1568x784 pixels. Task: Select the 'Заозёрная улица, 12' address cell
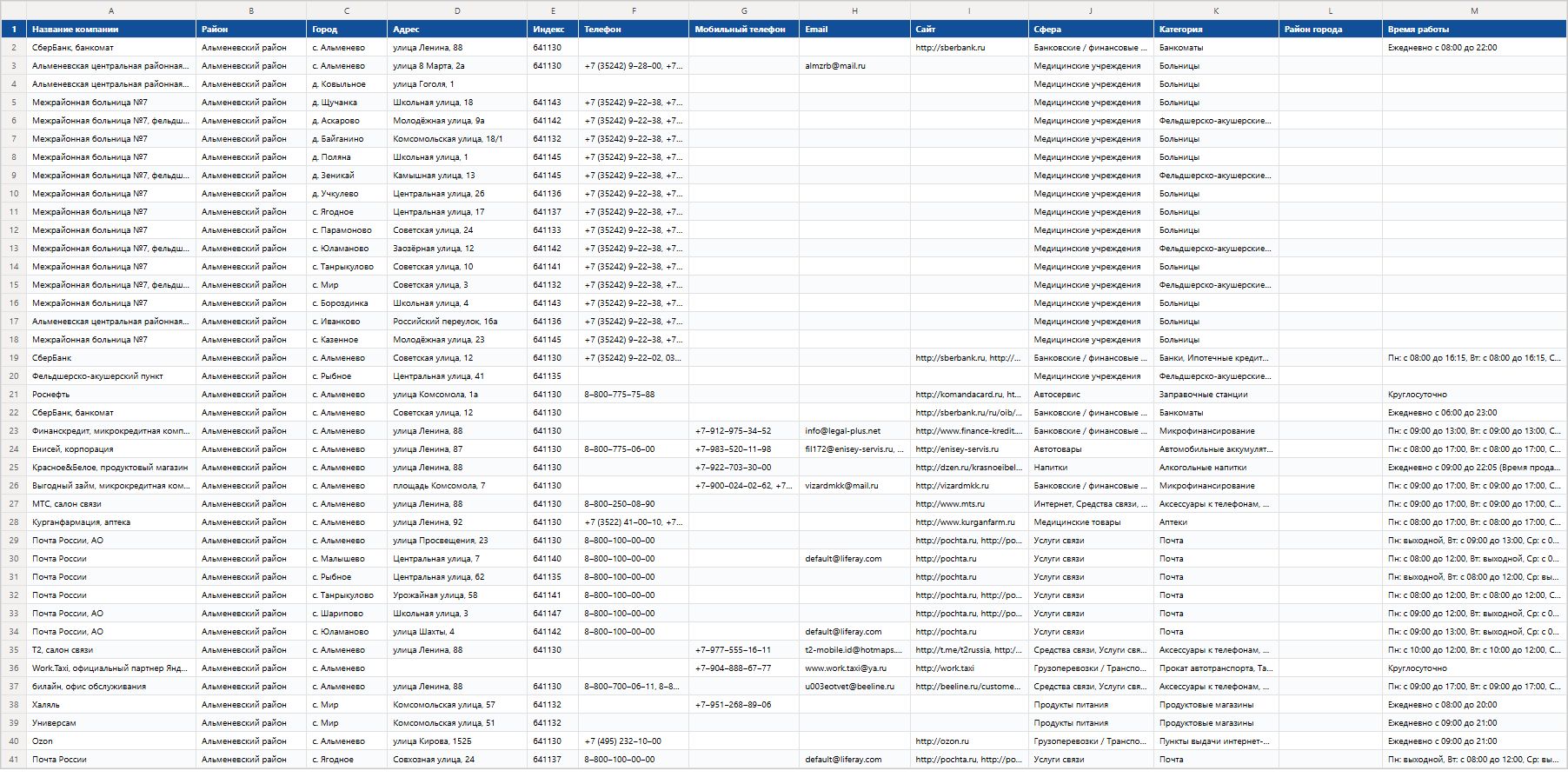[457, 249]
